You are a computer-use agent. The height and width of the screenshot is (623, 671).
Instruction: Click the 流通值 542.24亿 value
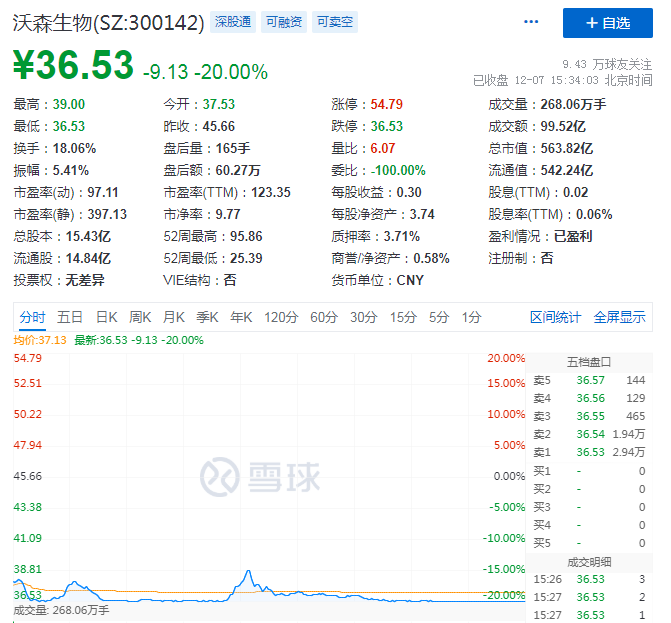pyautogui.click(x=567, y=170)
